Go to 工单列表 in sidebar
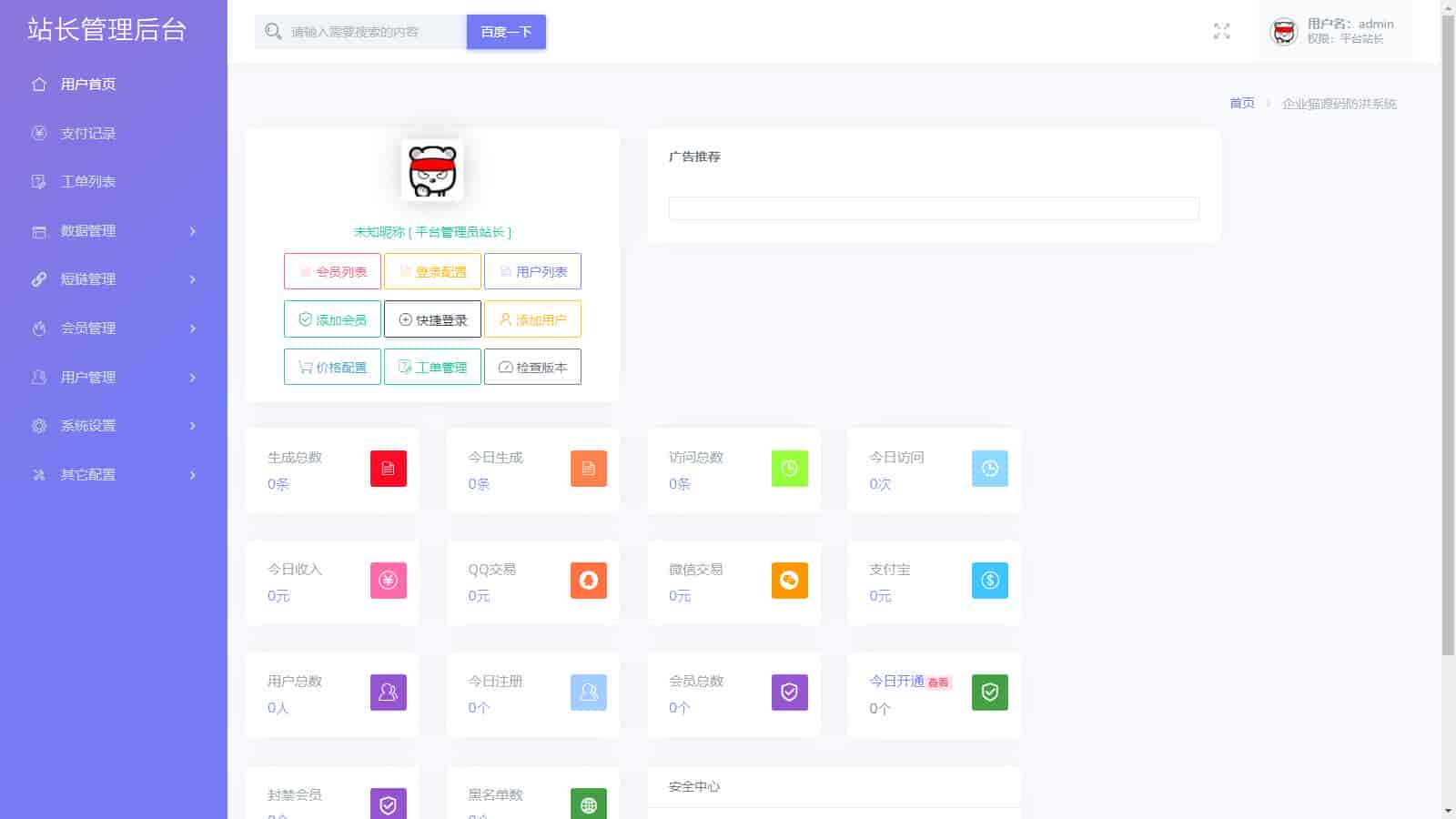 click(x=88, y=182)
